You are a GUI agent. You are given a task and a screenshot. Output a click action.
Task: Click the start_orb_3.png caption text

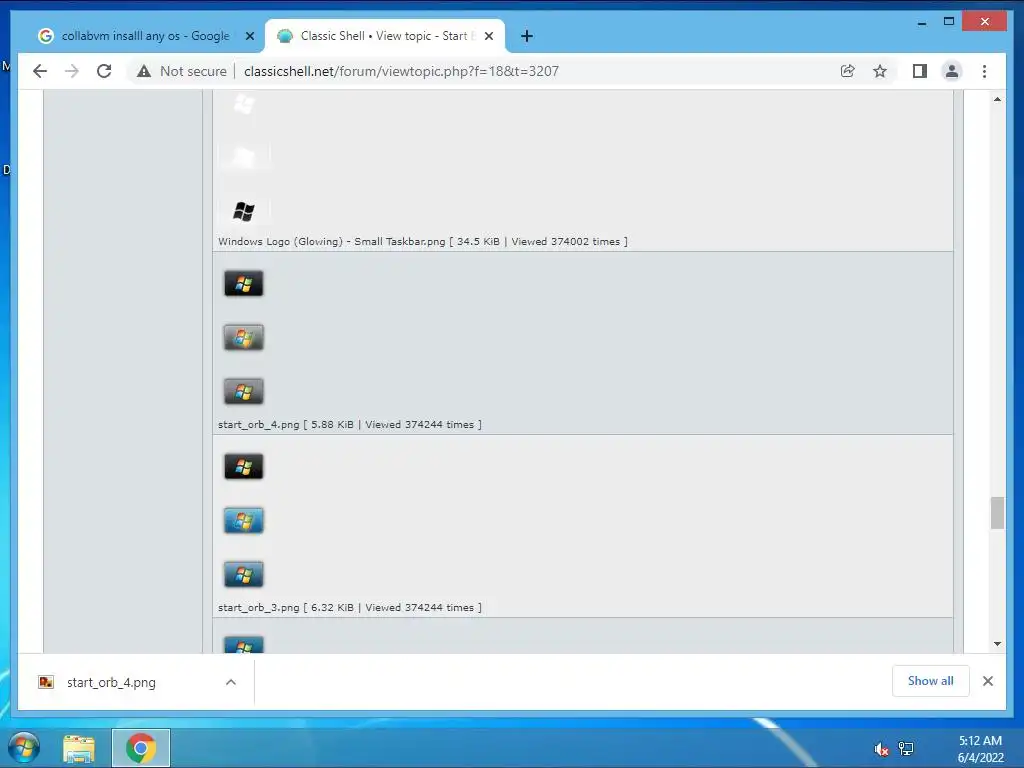pos(349,607)
